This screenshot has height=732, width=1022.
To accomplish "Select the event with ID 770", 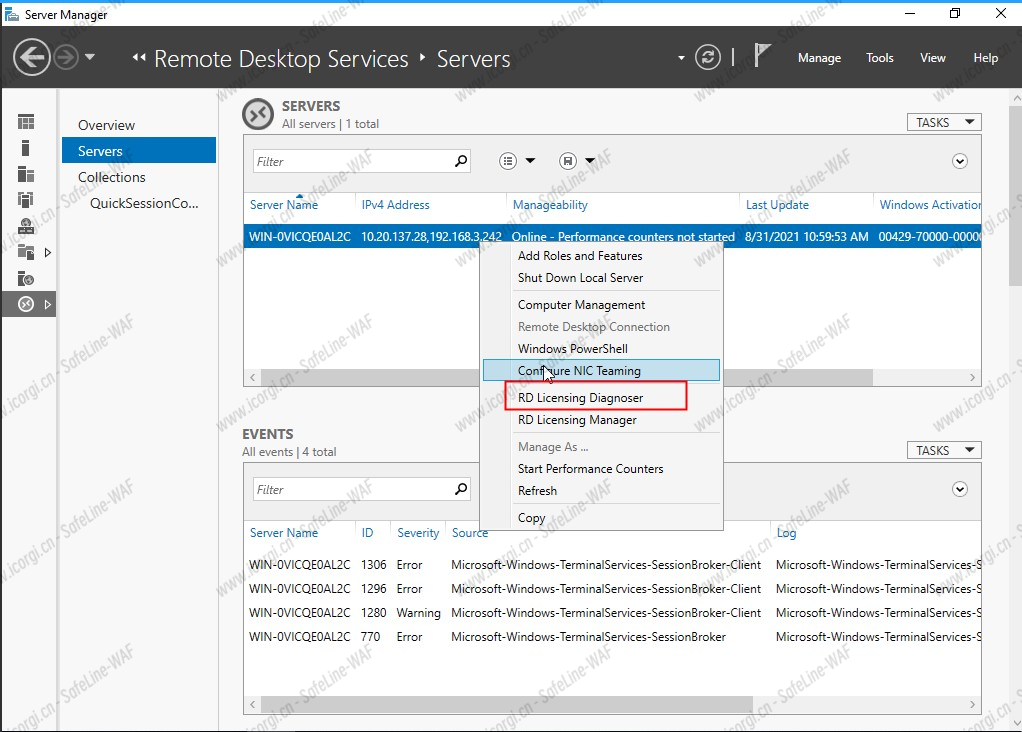I will point(612,637).
